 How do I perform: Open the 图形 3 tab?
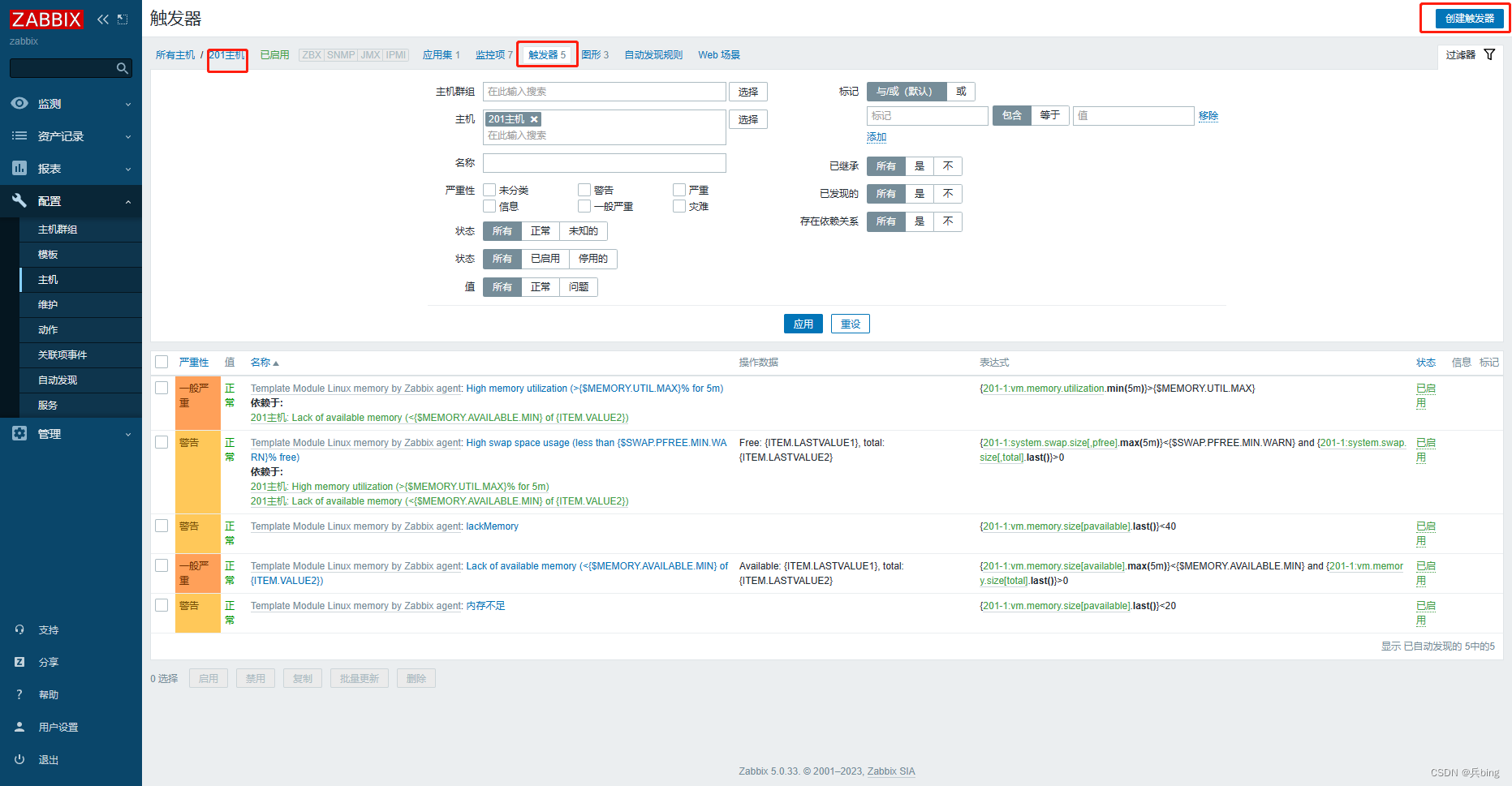[595, 55]
